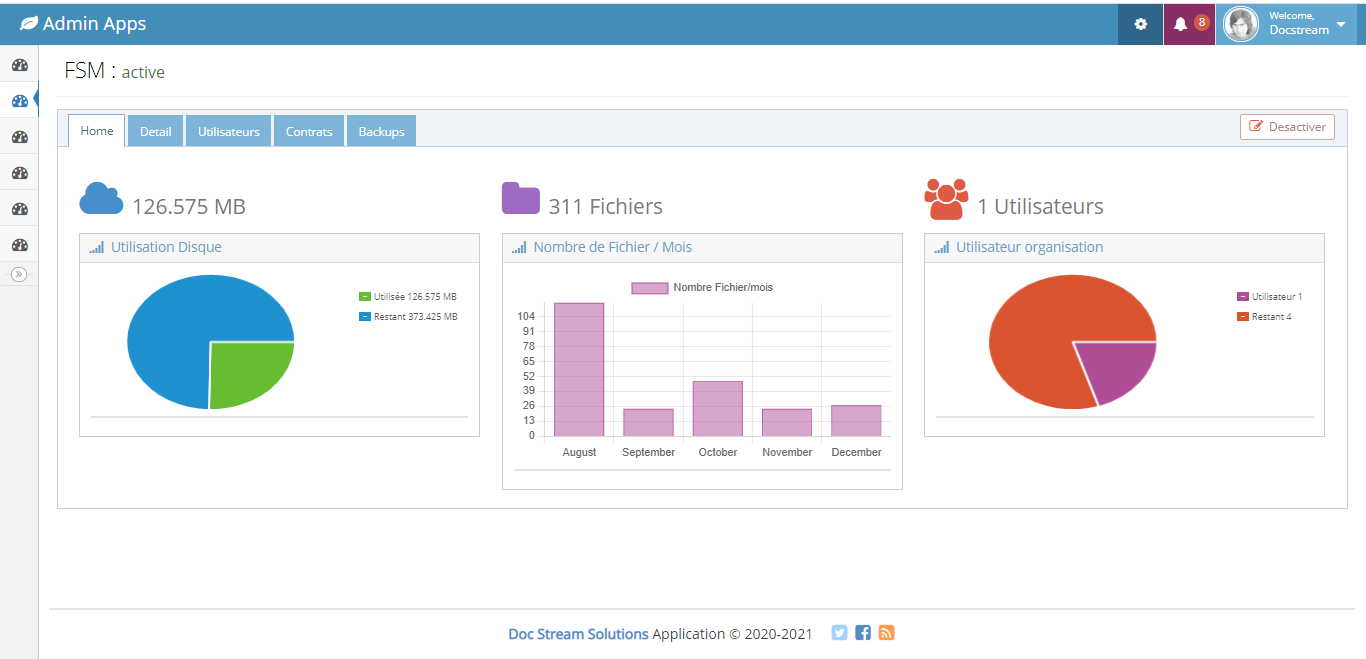Open the Detail tab
1366x659 pixels.
(x=155, y=131)
